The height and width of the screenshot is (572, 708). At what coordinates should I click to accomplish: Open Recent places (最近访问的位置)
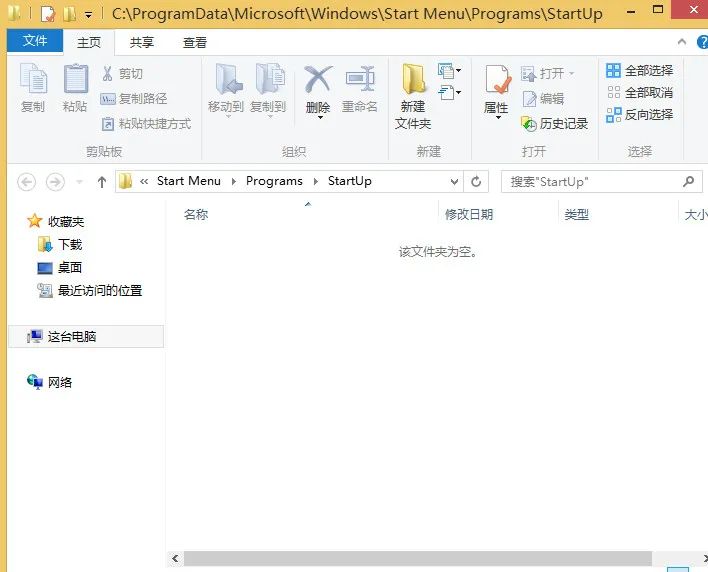coord(90,290)
